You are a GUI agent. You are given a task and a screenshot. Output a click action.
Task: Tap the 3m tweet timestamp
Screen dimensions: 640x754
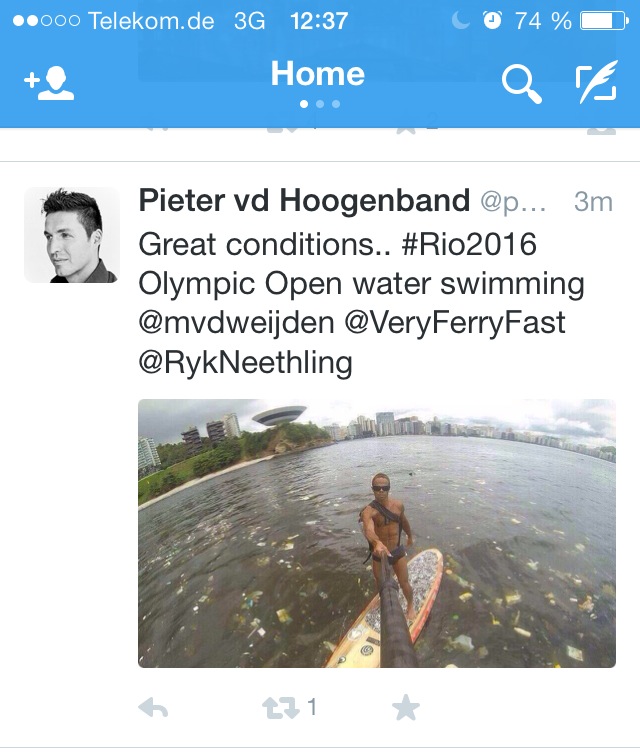(592, 202)
